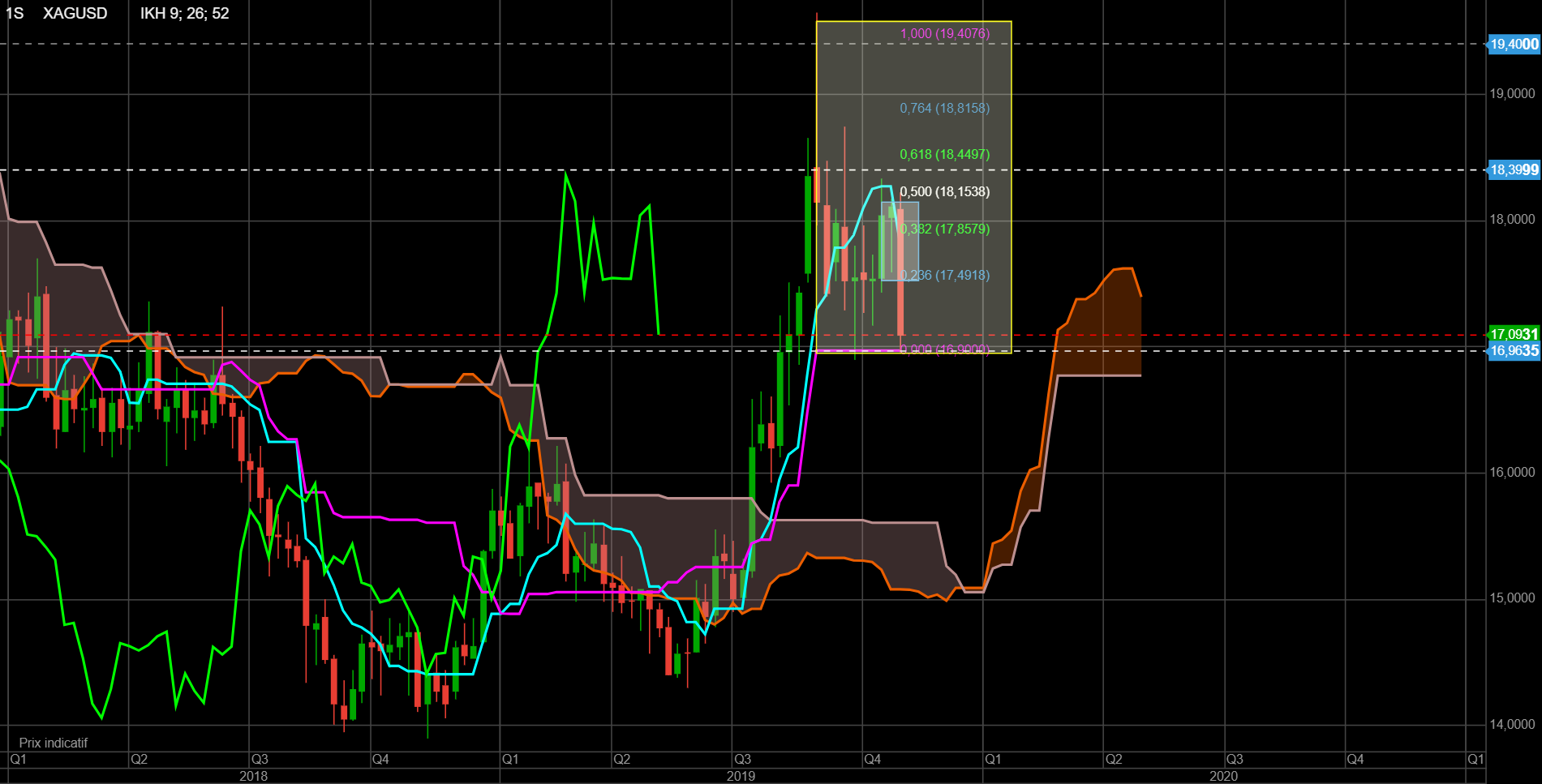Viewport: 1542px width, 784px height.
Task: Select the 16,9635 price level tag
Action: (x=1513, y=351)
